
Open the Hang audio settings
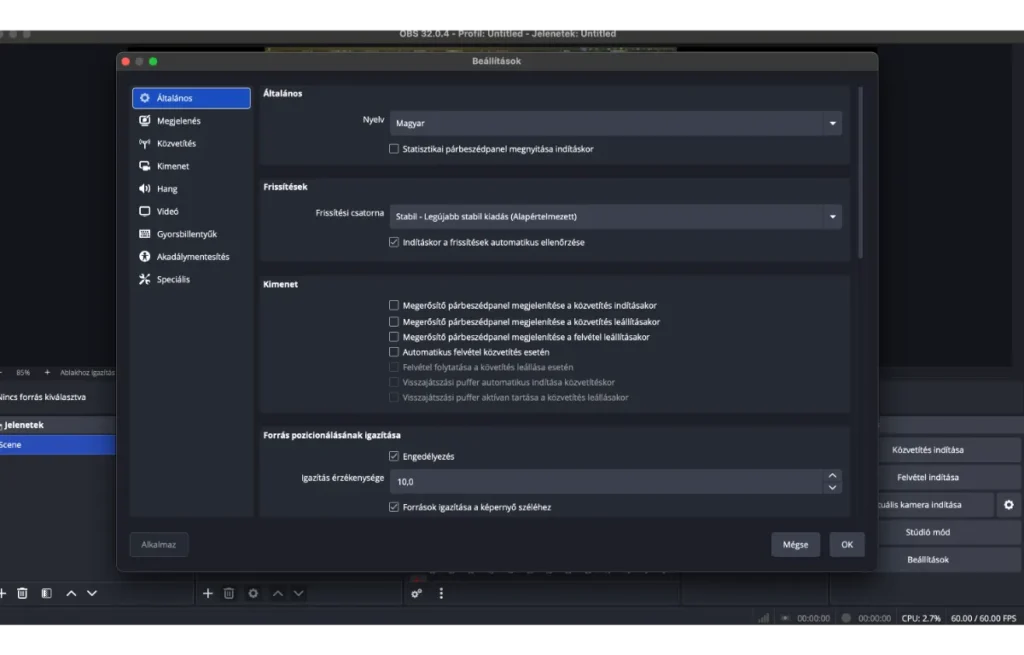(x=191, y=189)
